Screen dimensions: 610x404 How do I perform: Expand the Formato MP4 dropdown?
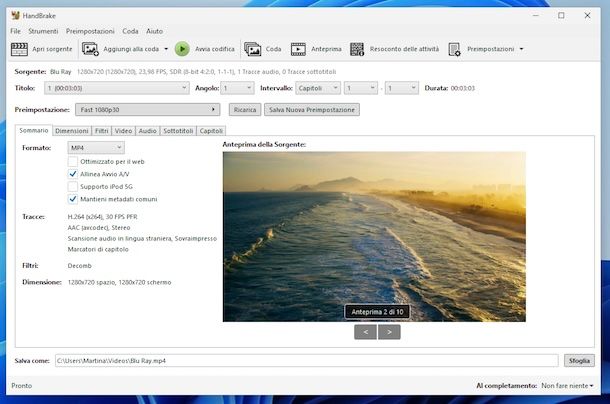[x=96, y=147]
